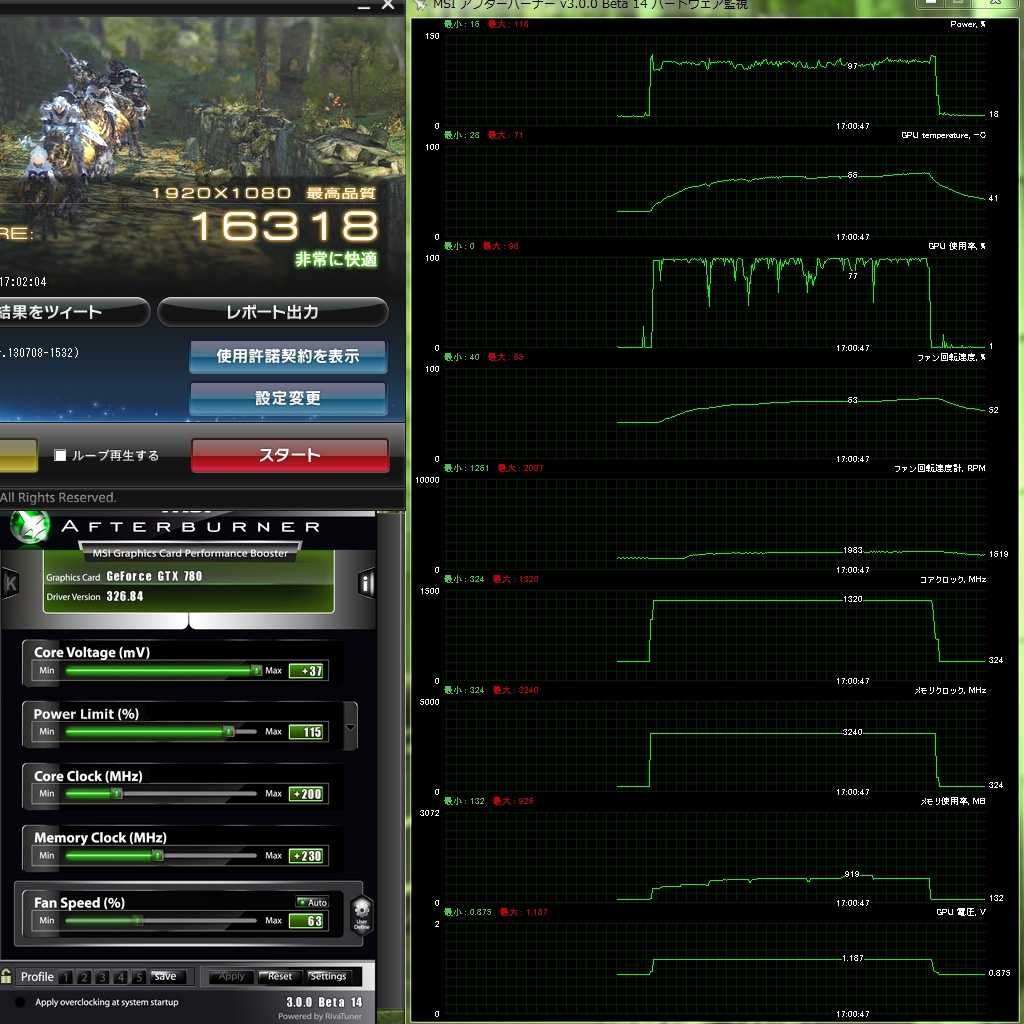Click the GeForce GTX 780 card name
Viewport: 1024px width, 1024px height.
click(154, 576)
